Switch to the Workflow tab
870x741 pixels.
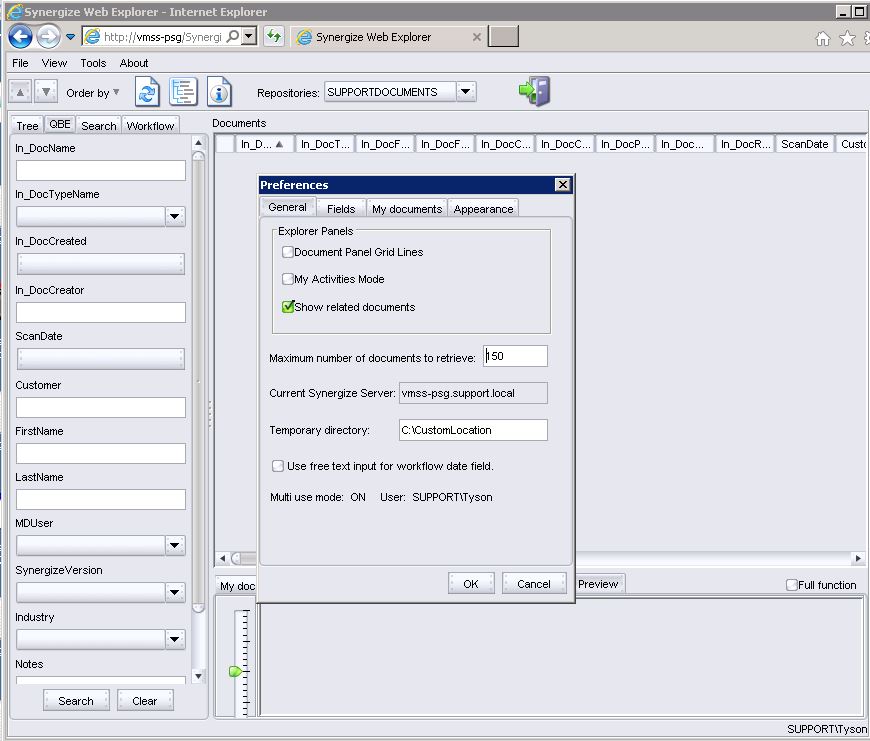[150, 126]
